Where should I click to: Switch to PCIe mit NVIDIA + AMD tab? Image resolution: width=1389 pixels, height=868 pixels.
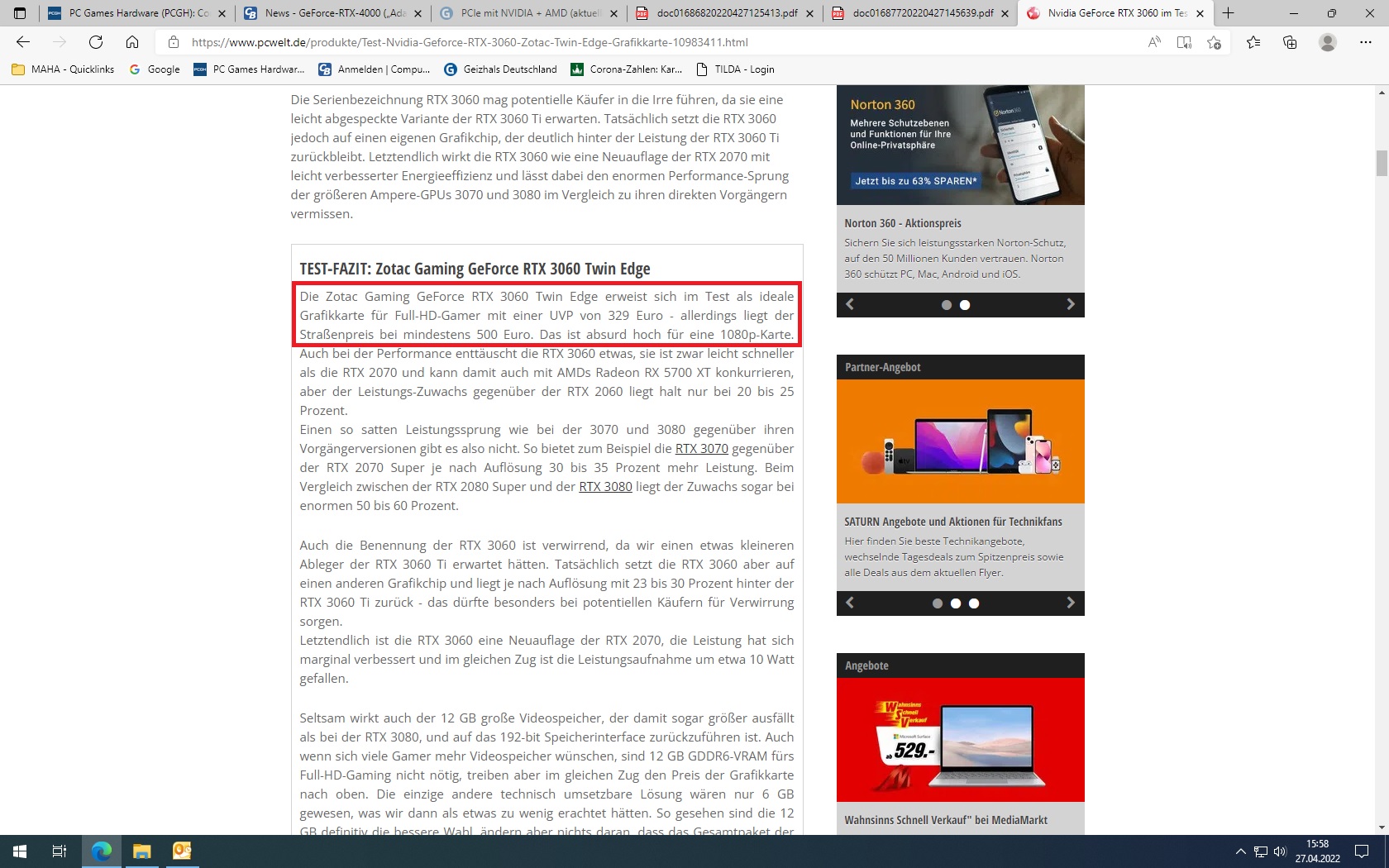tap(528, 13)
